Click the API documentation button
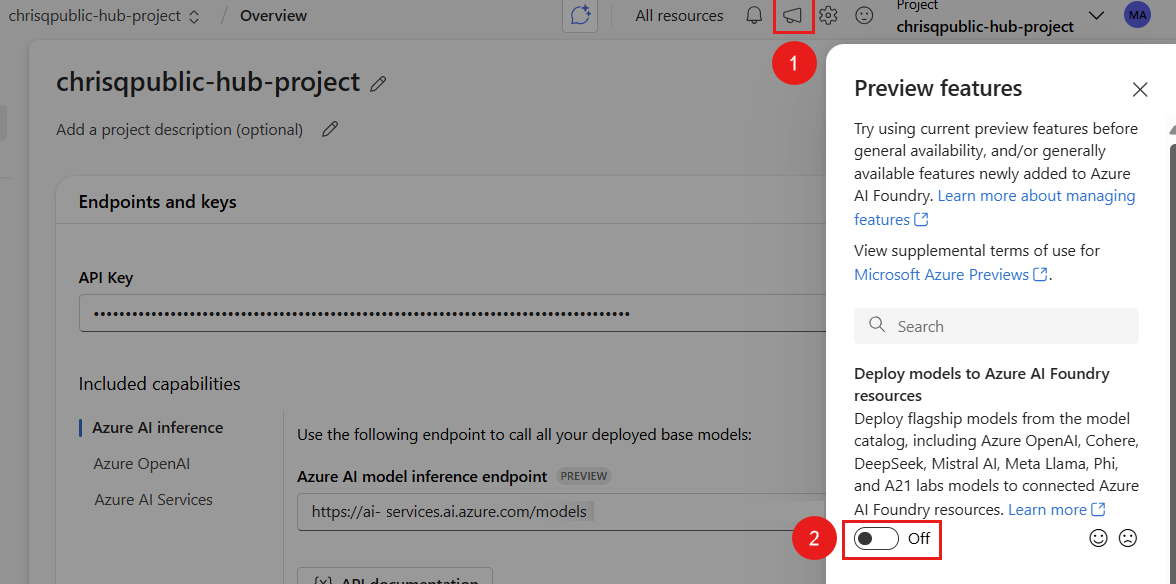This screenshot has width=1176, height=584. pyautogui.click(x=395, y=576)
